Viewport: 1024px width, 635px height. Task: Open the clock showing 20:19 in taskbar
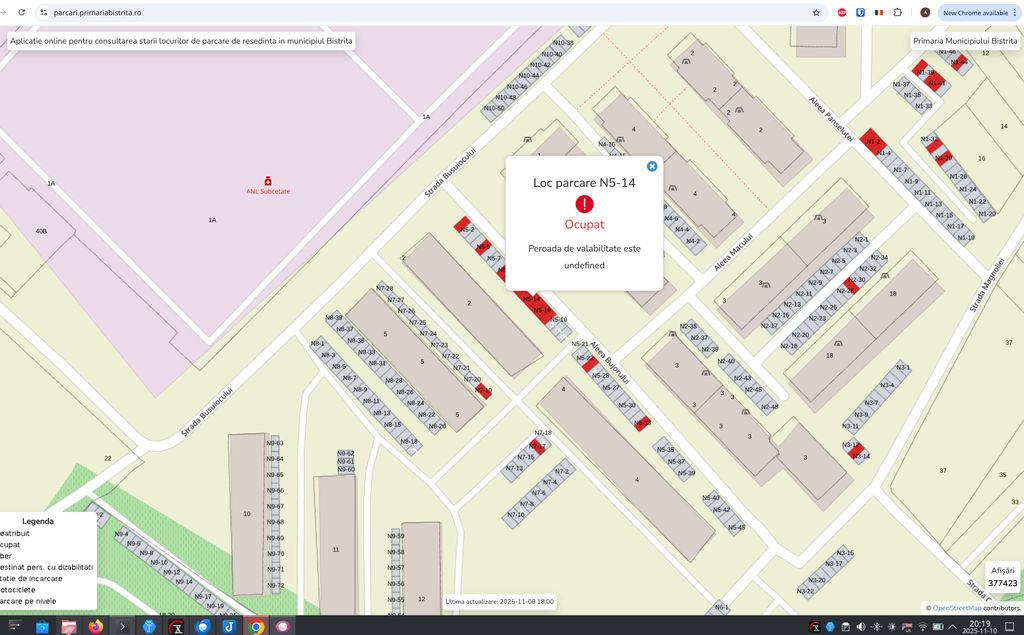[979, 627]
